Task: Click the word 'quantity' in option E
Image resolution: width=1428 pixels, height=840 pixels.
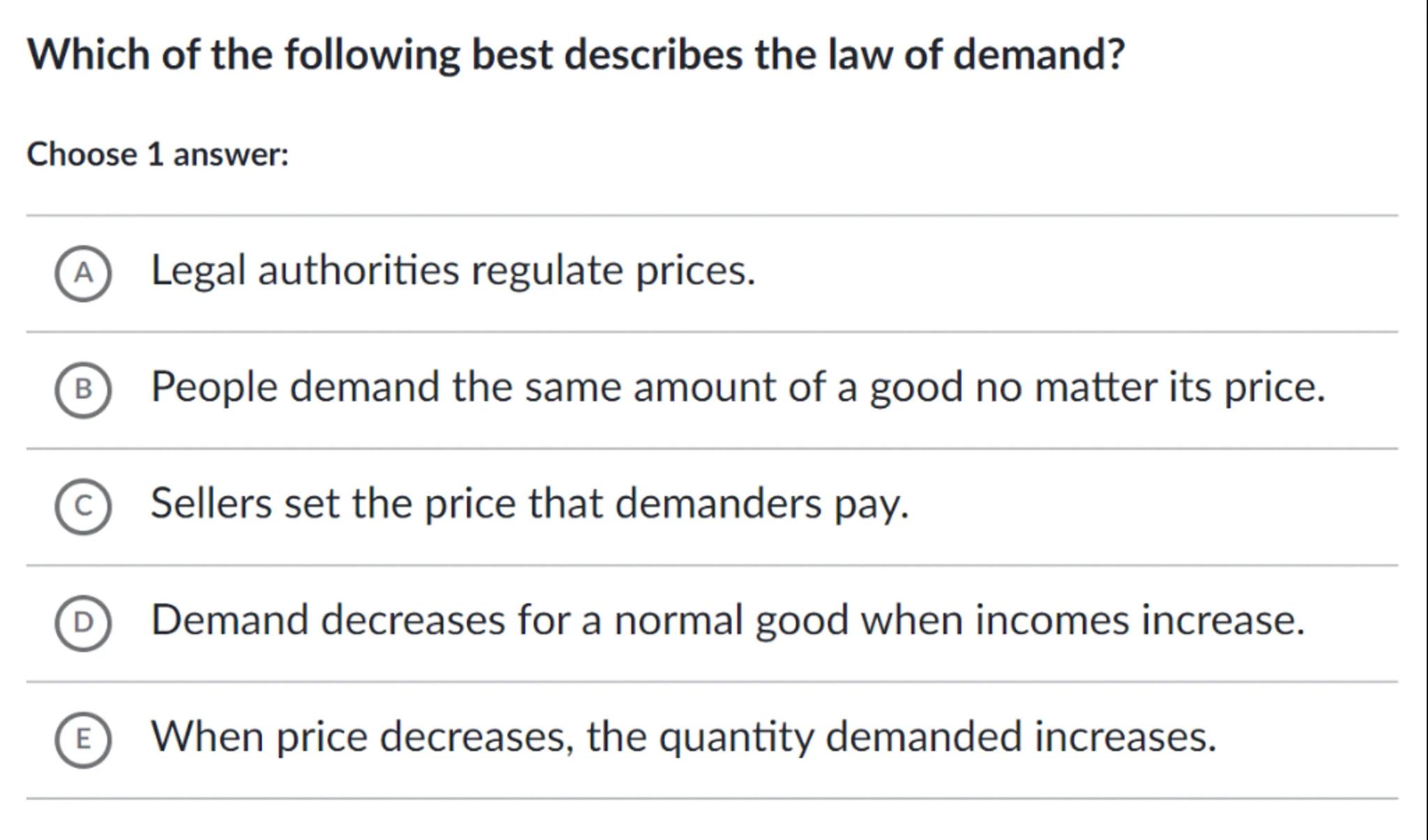Action: tap(736, 737)
